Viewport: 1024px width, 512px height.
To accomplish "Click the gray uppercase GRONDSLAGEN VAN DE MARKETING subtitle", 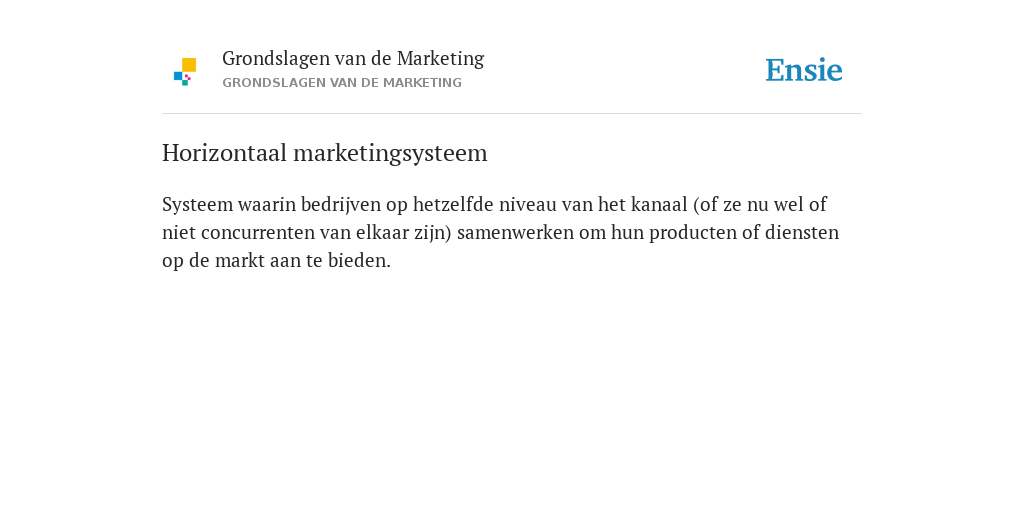I will tap(342, 83).
